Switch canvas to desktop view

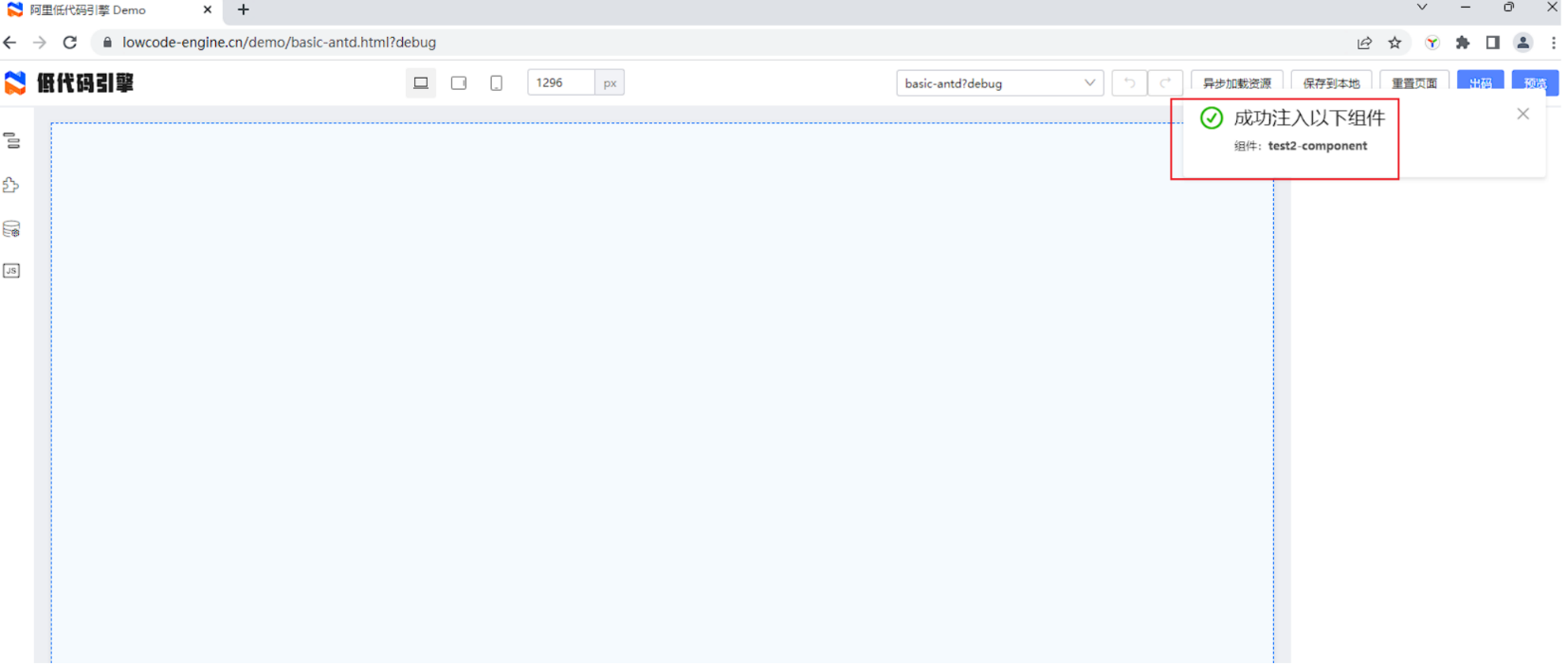click(x=421, y=82)
